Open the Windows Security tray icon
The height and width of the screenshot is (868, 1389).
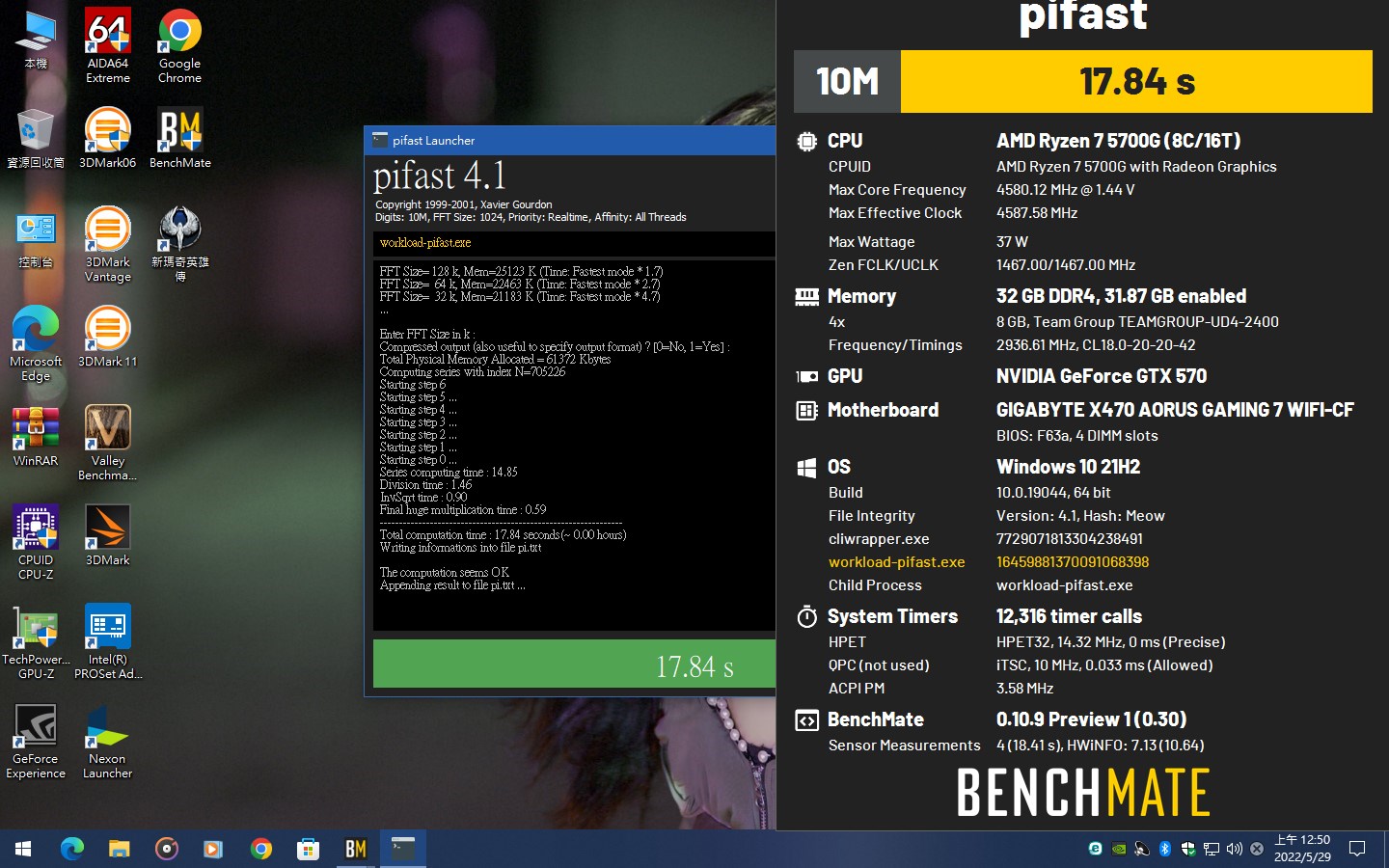click(1188, 849)
